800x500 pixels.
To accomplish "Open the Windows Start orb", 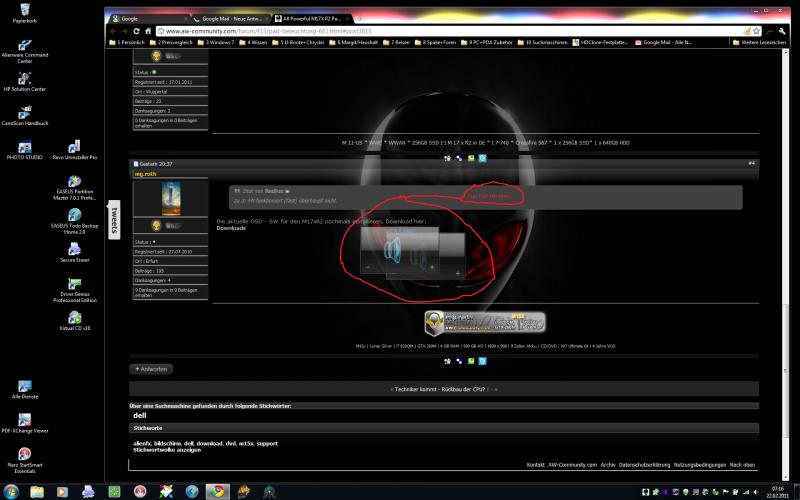I will point(11,491).
